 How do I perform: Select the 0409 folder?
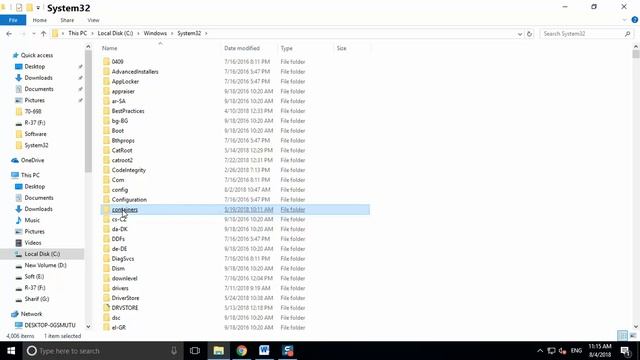[117, 62]
